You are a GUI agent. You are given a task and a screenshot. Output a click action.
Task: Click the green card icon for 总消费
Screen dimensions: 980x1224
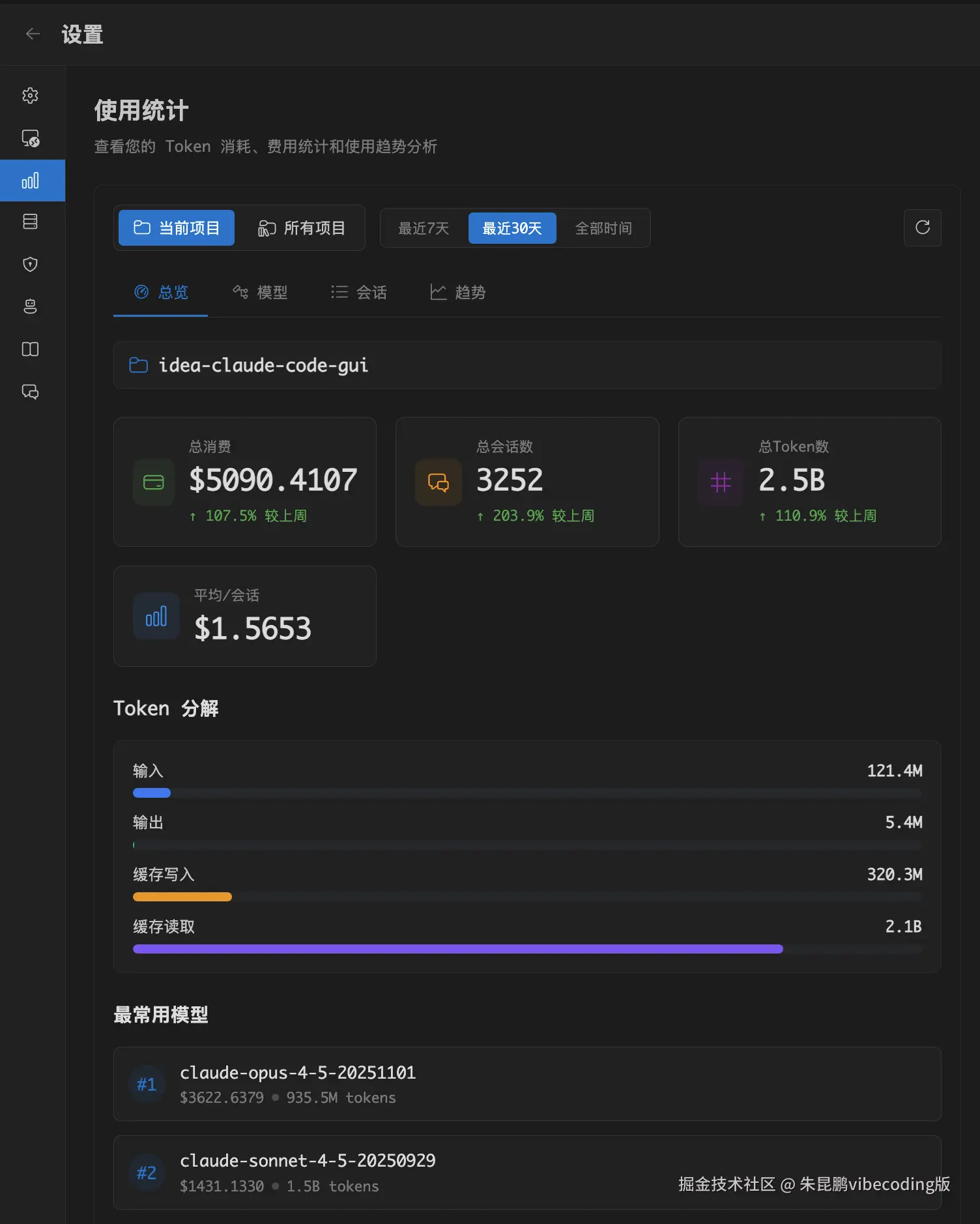click(154, 482)
